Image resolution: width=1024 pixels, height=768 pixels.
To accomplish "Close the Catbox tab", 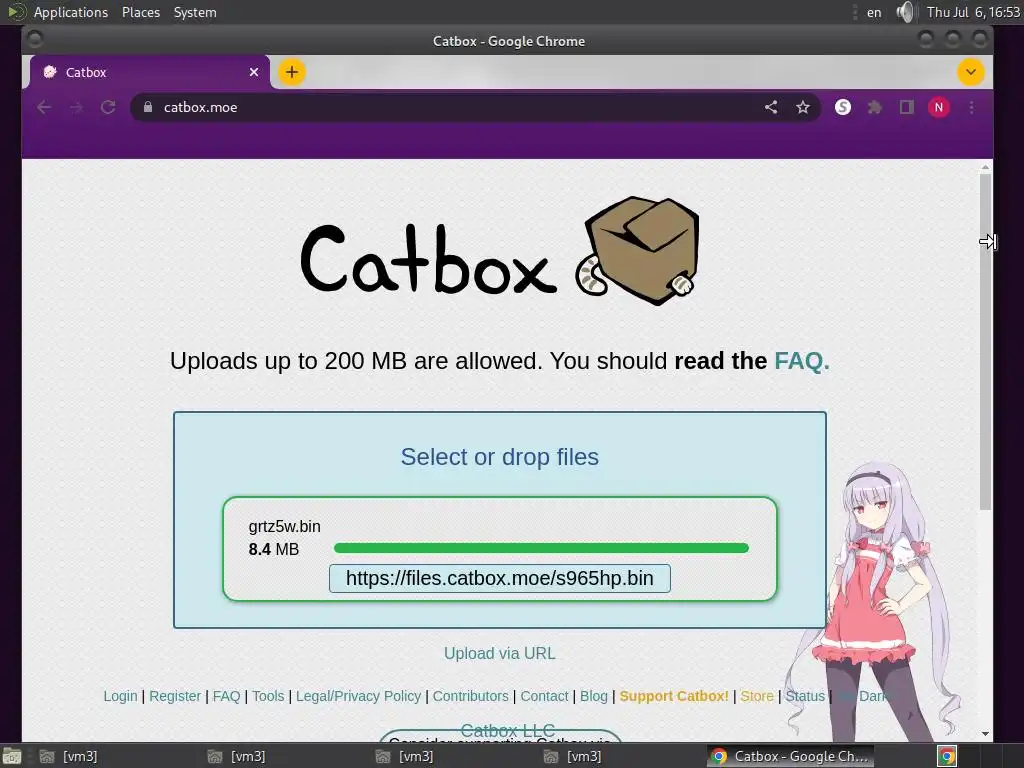I will [254, 72].
